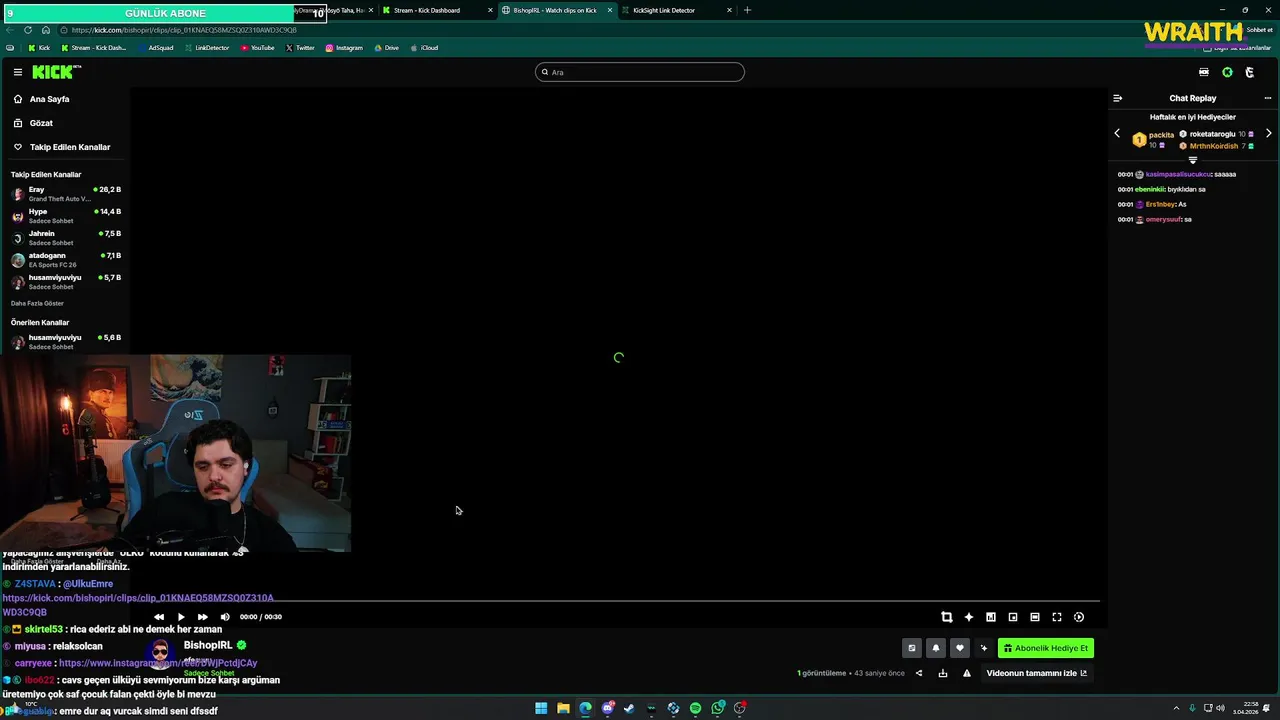Click the sparkles button beside gift sub
The width and height of the screenshot is (1280, 720).
tap(984, 648)
